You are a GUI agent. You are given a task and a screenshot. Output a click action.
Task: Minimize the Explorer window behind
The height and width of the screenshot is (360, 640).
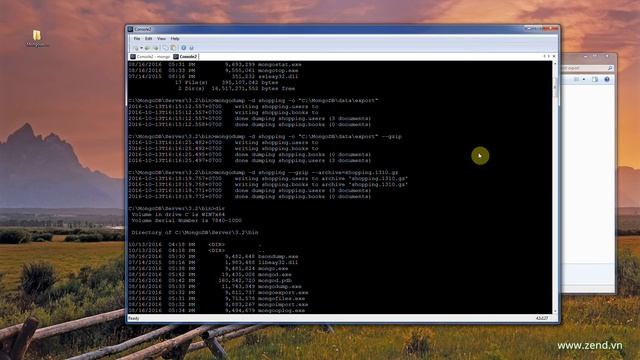(585, 57)
